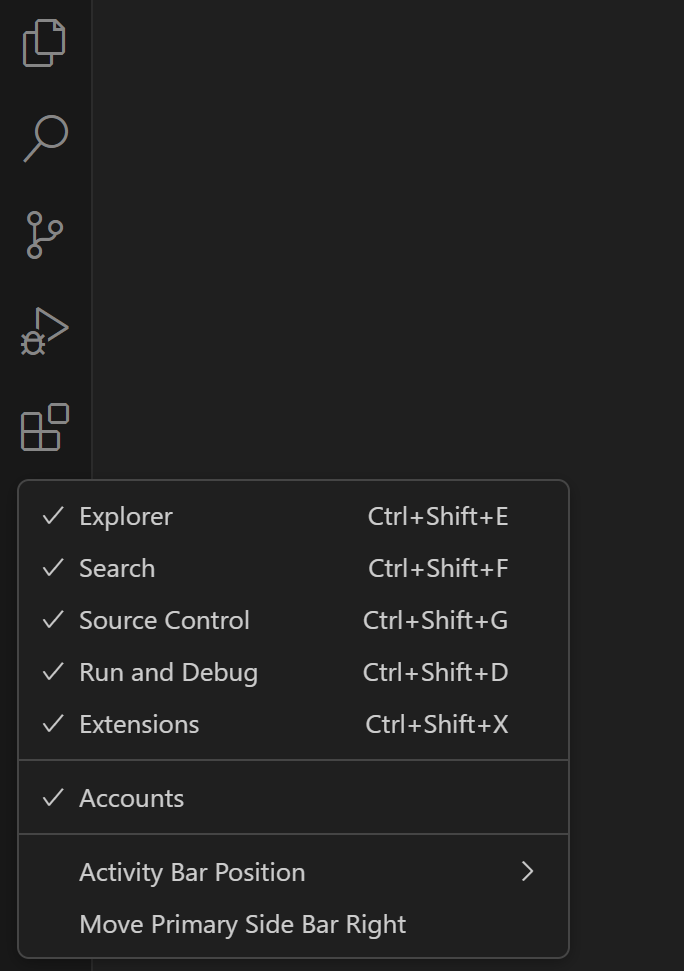The width and height of the screenshot is (684, 971).
Task: Select the Source Control branch icon
Action: (44, 234)
